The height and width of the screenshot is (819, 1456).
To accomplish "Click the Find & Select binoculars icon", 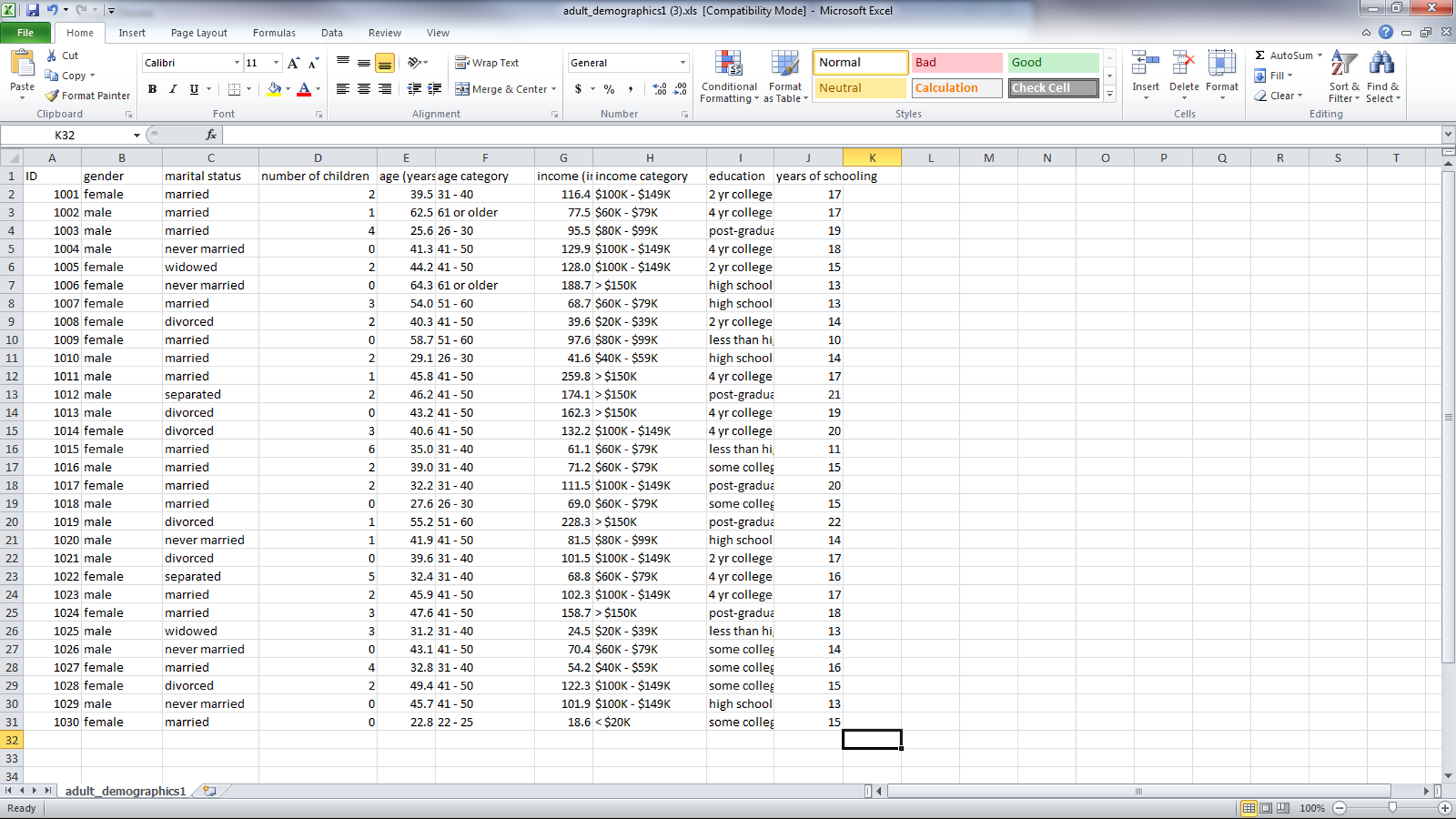I will 1382,64.
